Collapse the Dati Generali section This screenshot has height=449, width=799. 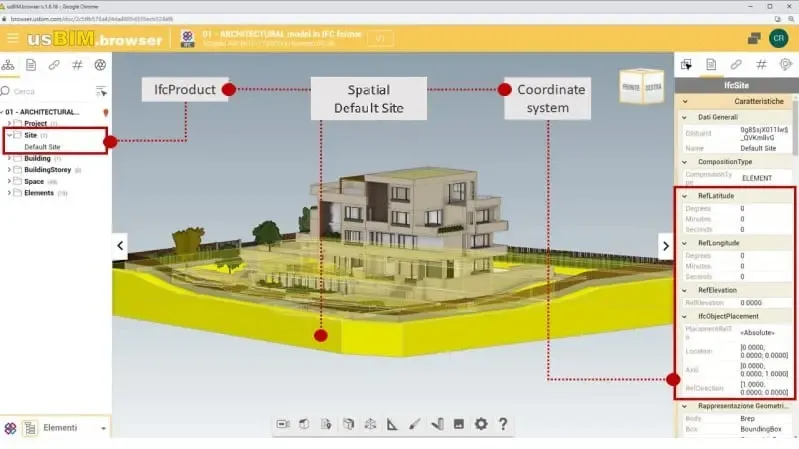(685, 118)
